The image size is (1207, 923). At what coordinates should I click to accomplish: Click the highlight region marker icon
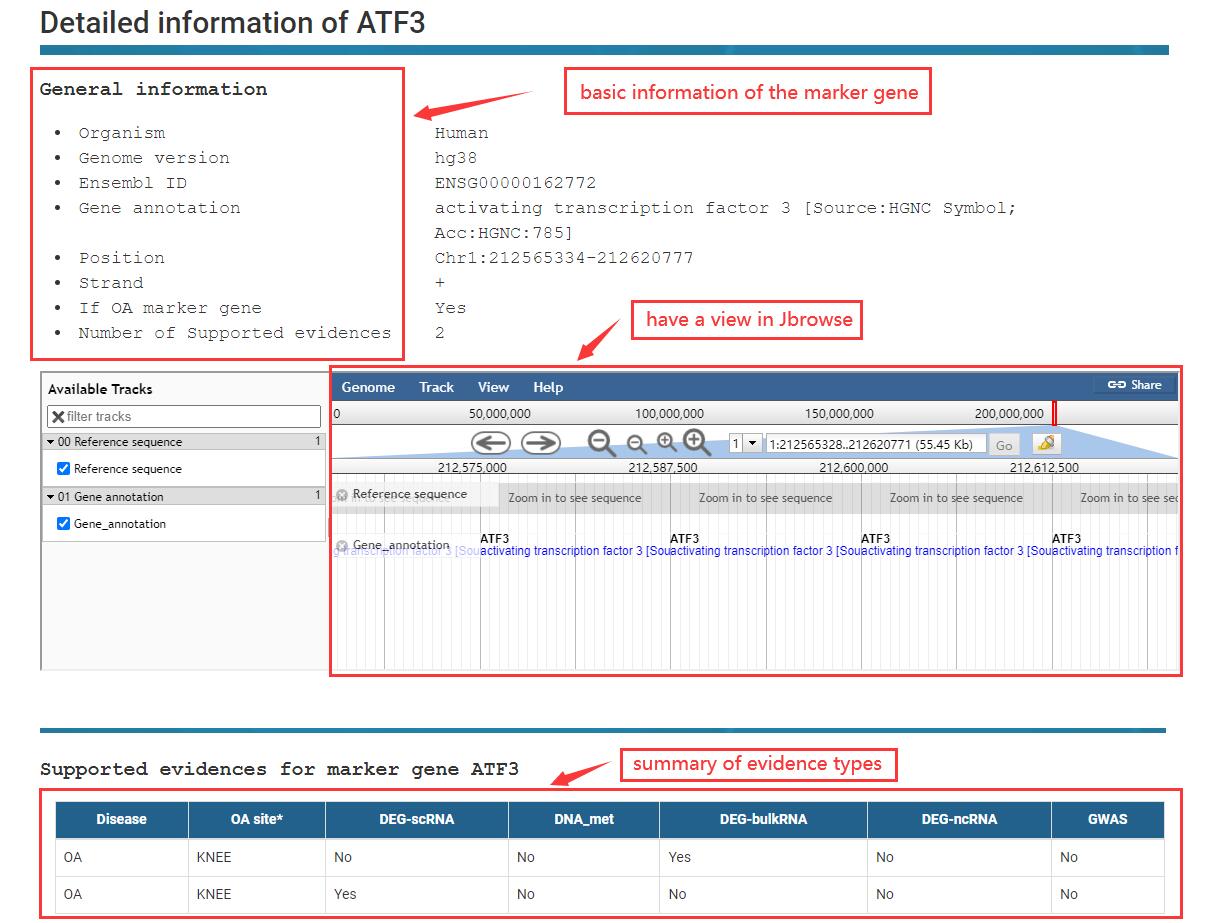[1046, 443]
